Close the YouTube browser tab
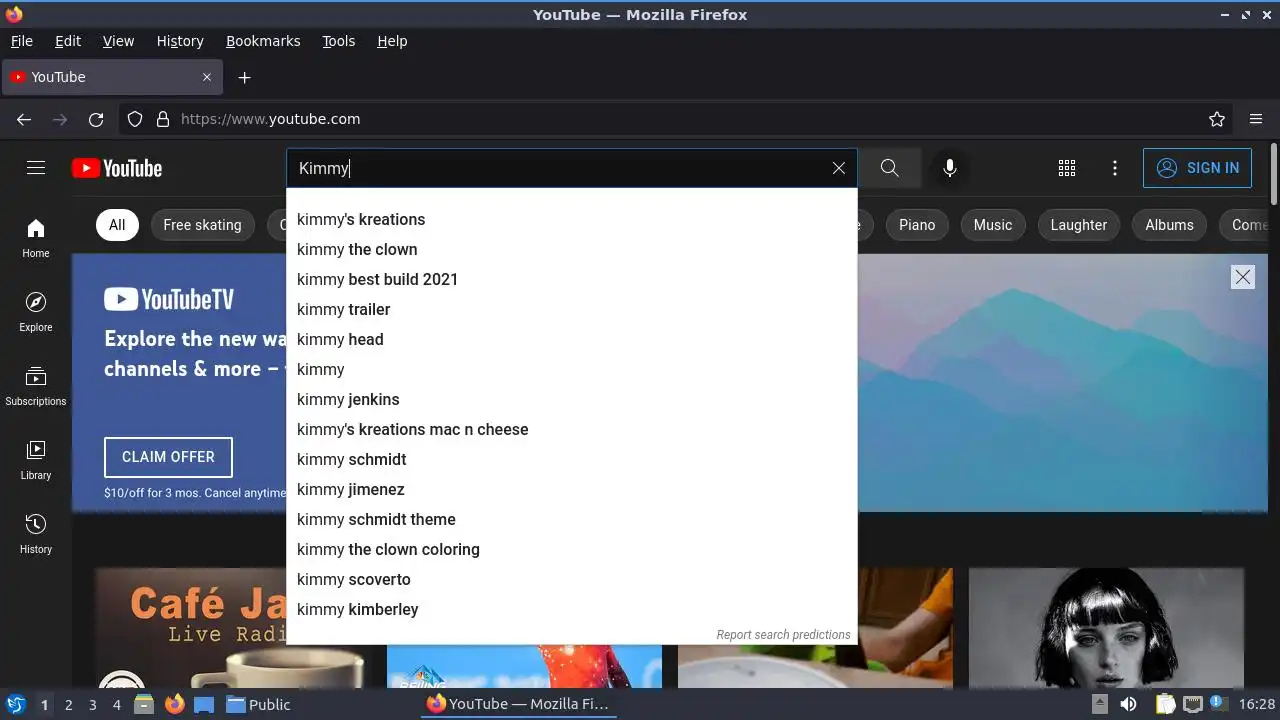This screenshot has width=1280, height=720. click(x=207, y=77)
